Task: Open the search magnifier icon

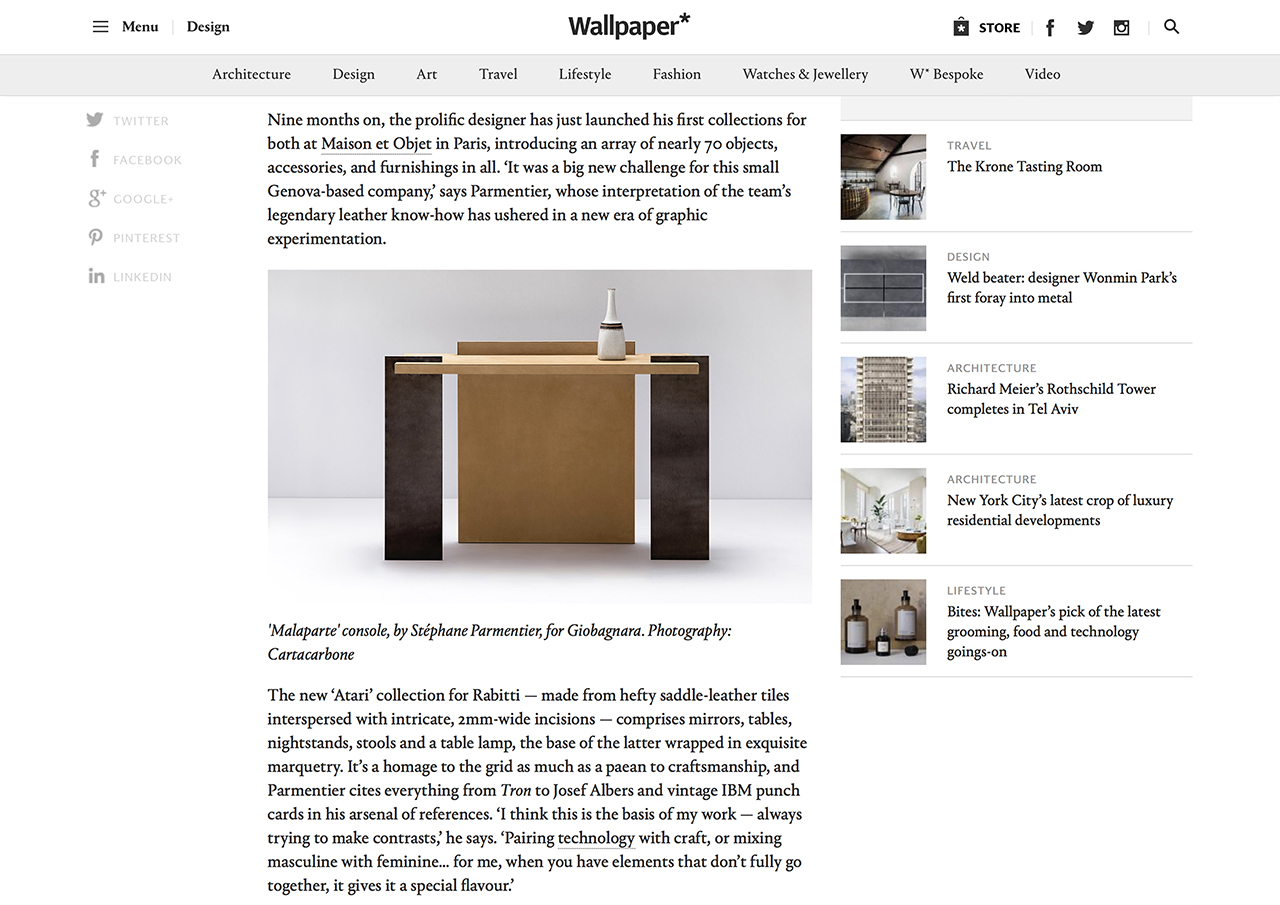Action: point(1172,27)
